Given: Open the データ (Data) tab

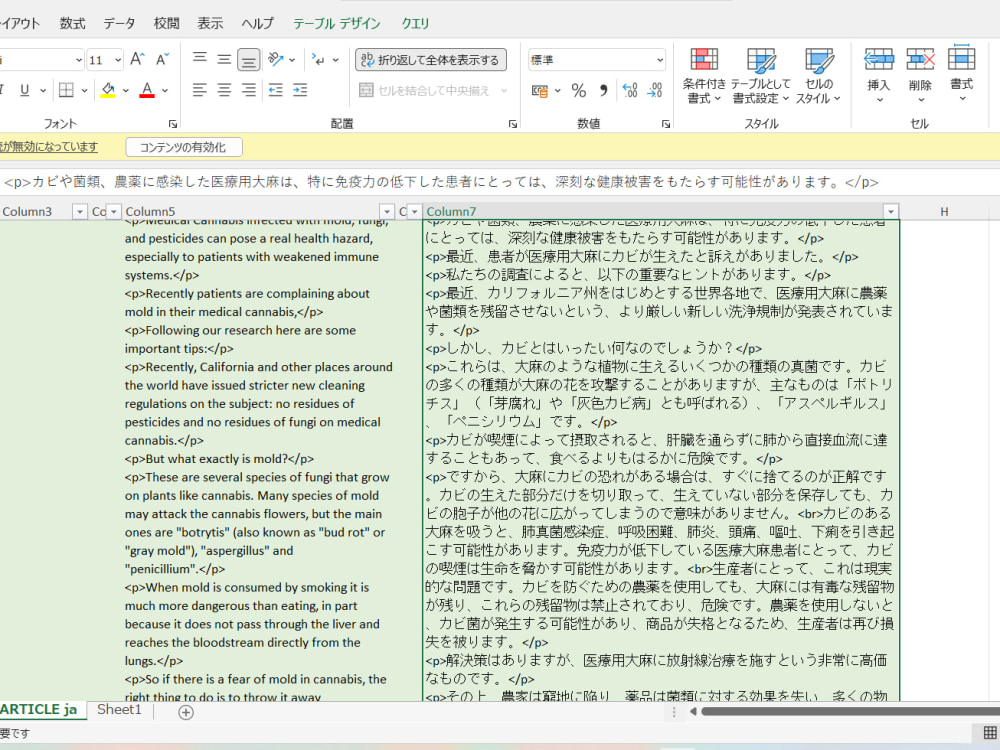Looking at the screenshot, I should pos(119,24).
